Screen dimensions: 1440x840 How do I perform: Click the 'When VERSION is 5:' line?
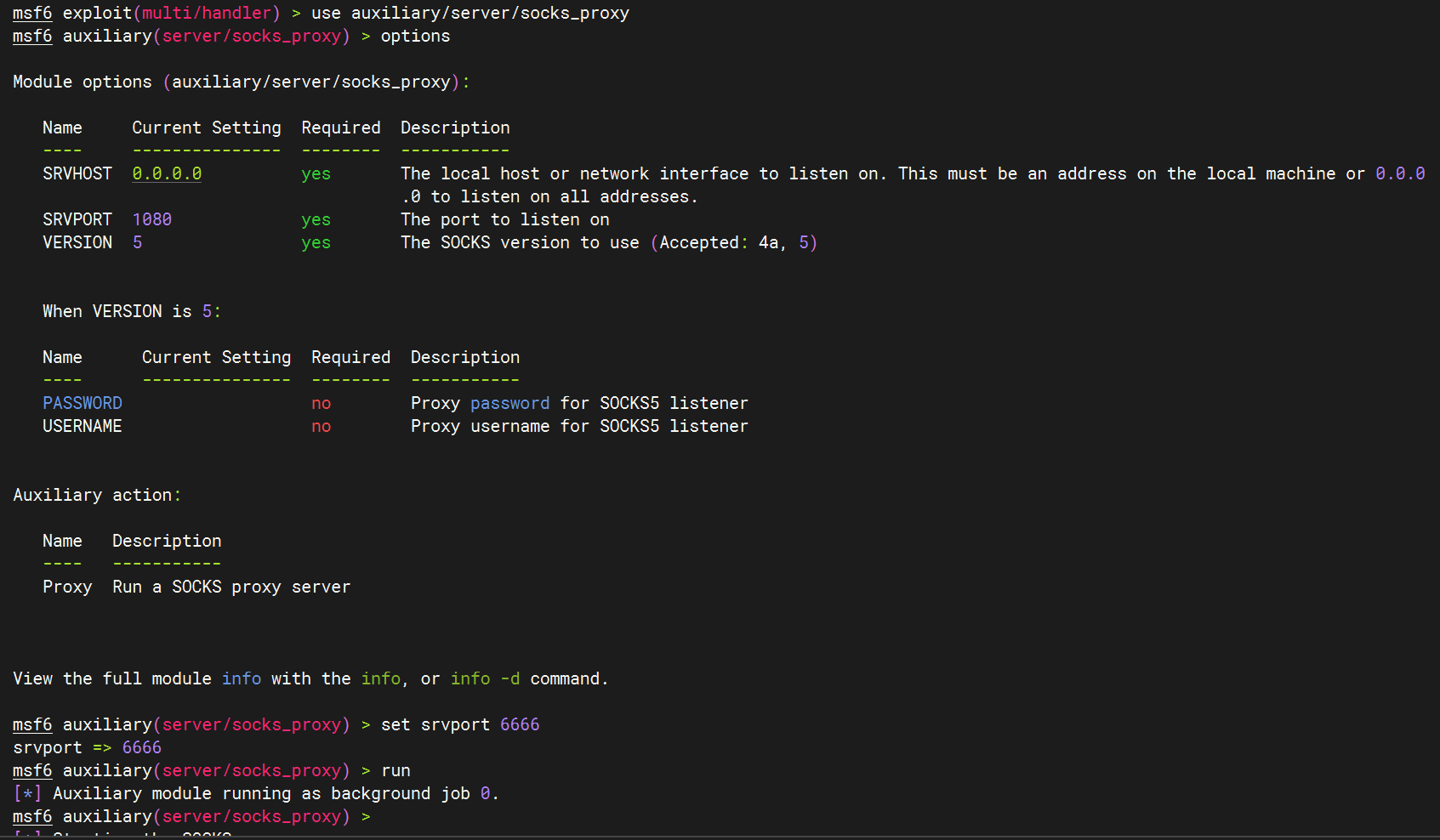132,311
